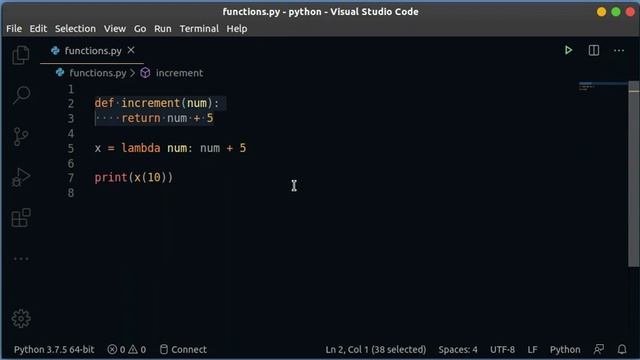The width and height of the screenshot is (640, 360).
Task: Open the Explorer view in activity bar
Action: point(21,55)
